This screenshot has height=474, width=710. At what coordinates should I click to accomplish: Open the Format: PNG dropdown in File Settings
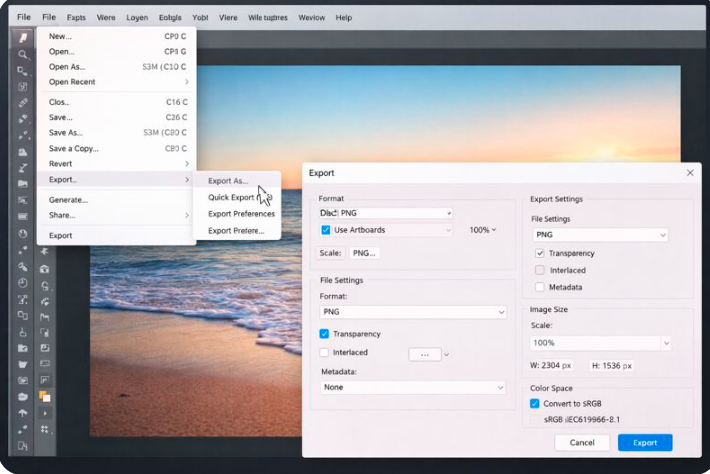413,312
